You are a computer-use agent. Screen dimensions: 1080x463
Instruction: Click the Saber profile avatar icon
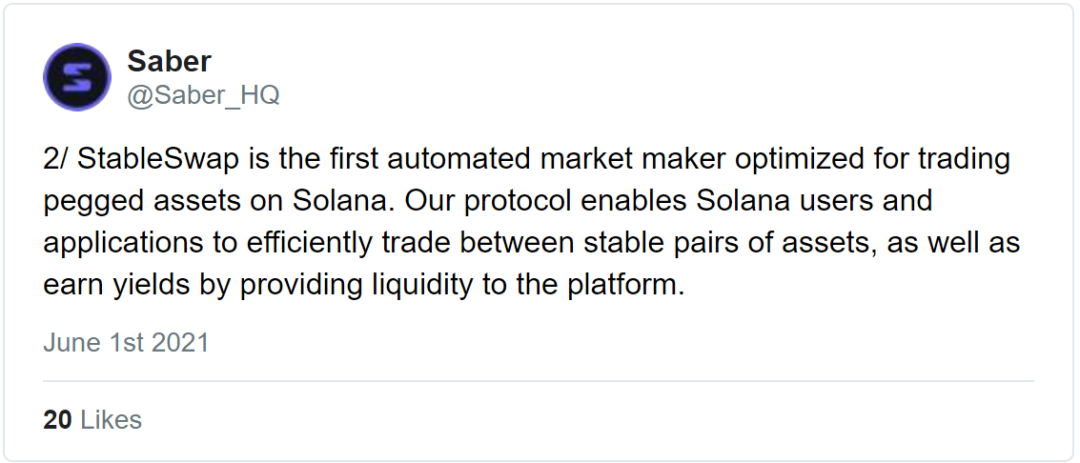77,77
